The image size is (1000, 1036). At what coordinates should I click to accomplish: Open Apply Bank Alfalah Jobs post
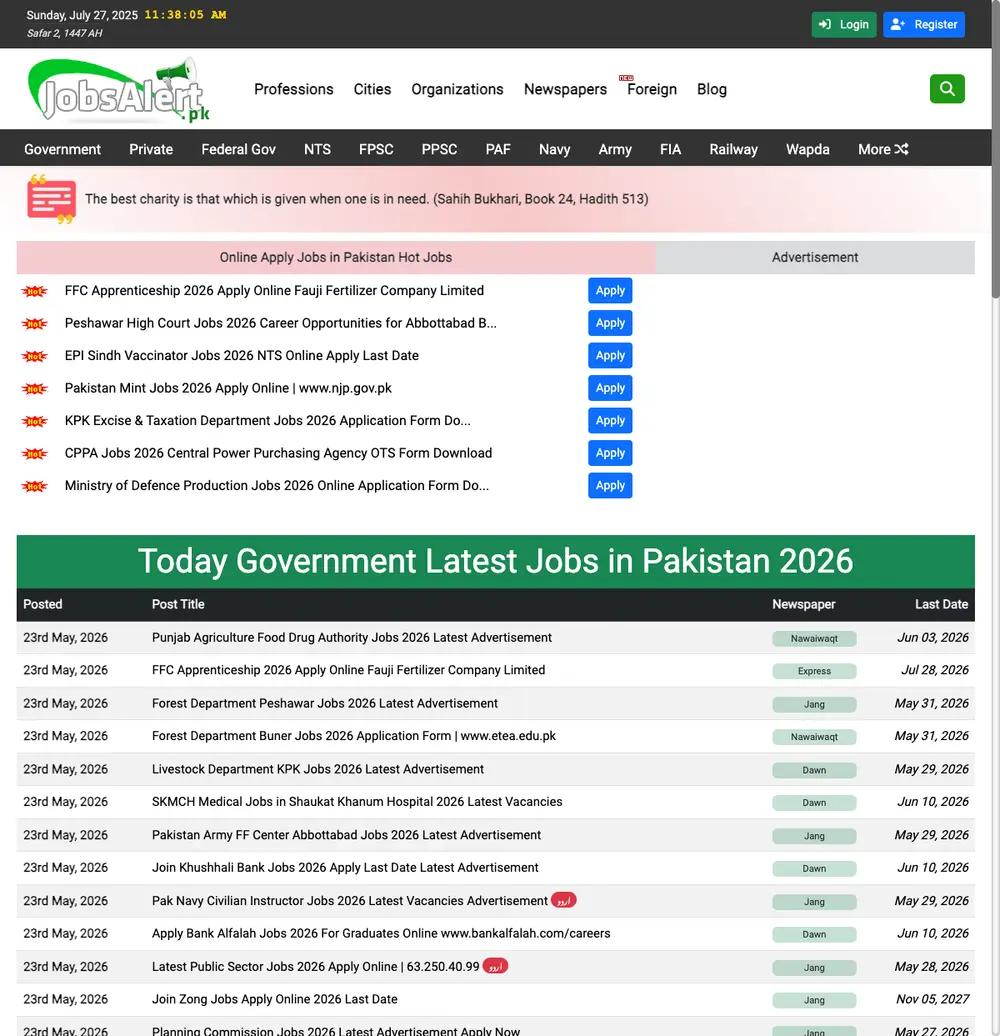(x=380, y=933)
